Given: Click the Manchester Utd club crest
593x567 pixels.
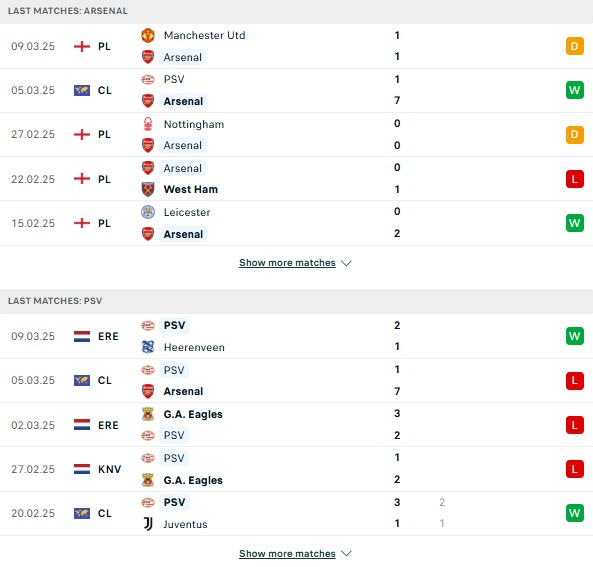Looking at the screenshot, I should (148, 35).
